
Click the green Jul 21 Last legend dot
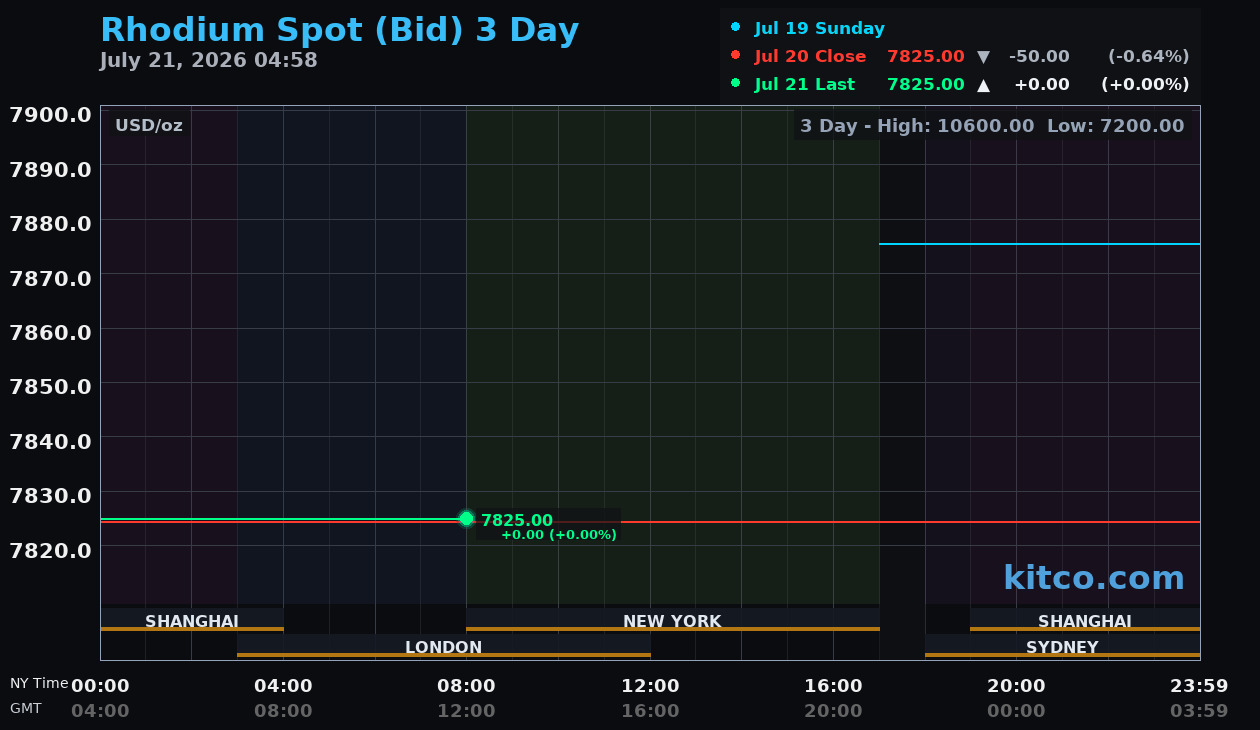pyautogui.click(x=736, y=84)
